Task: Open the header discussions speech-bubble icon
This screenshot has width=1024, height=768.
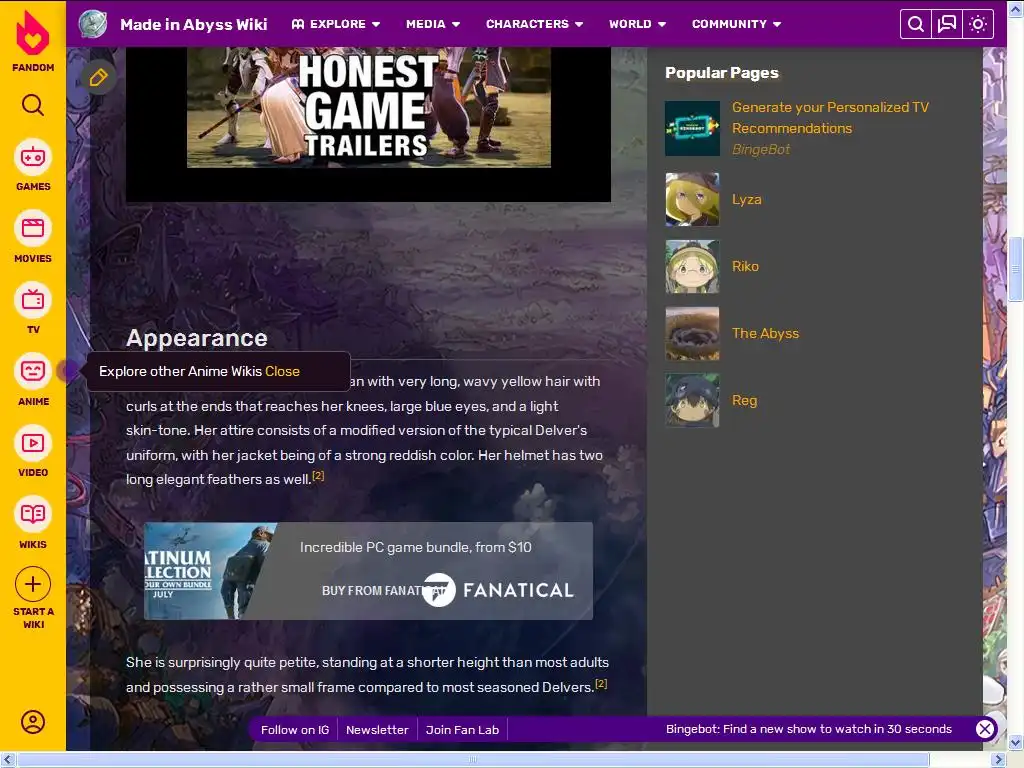Action: coord(946,24)
